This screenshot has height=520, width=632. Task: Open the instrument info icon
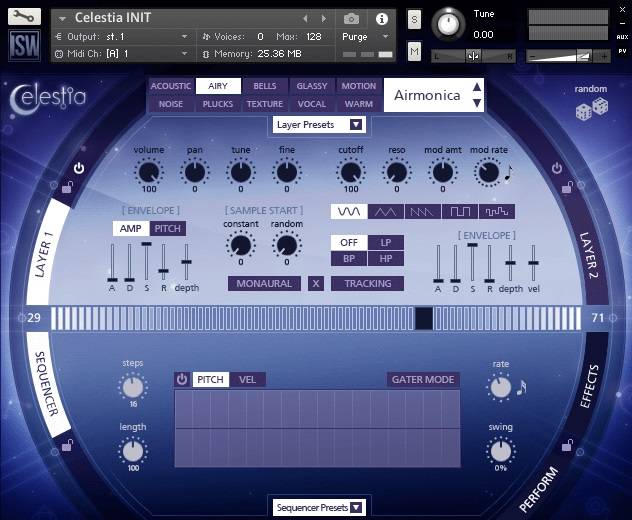click(381, 18)
